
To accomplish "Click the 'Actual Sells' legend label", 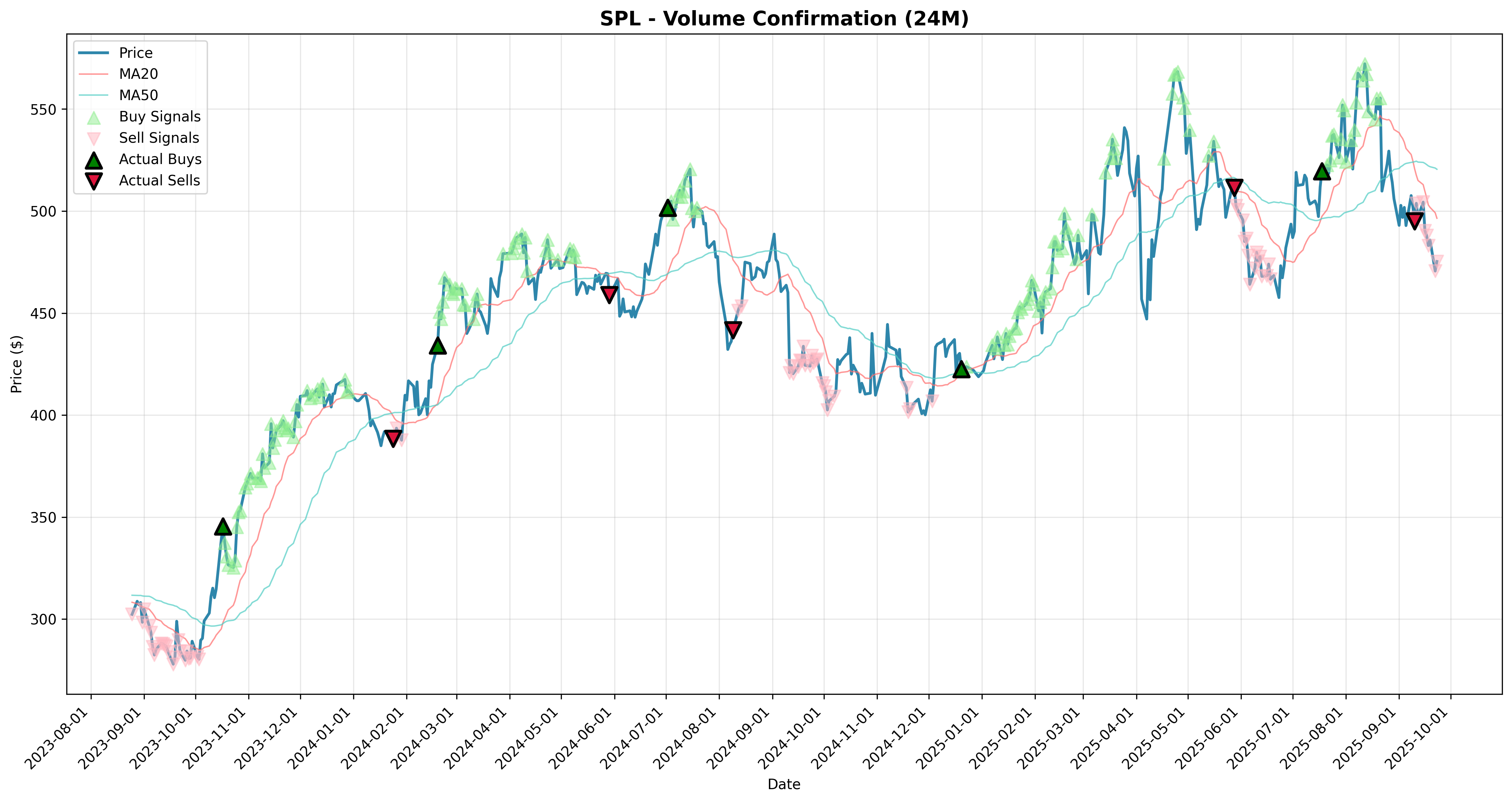I will coord(160,180).
